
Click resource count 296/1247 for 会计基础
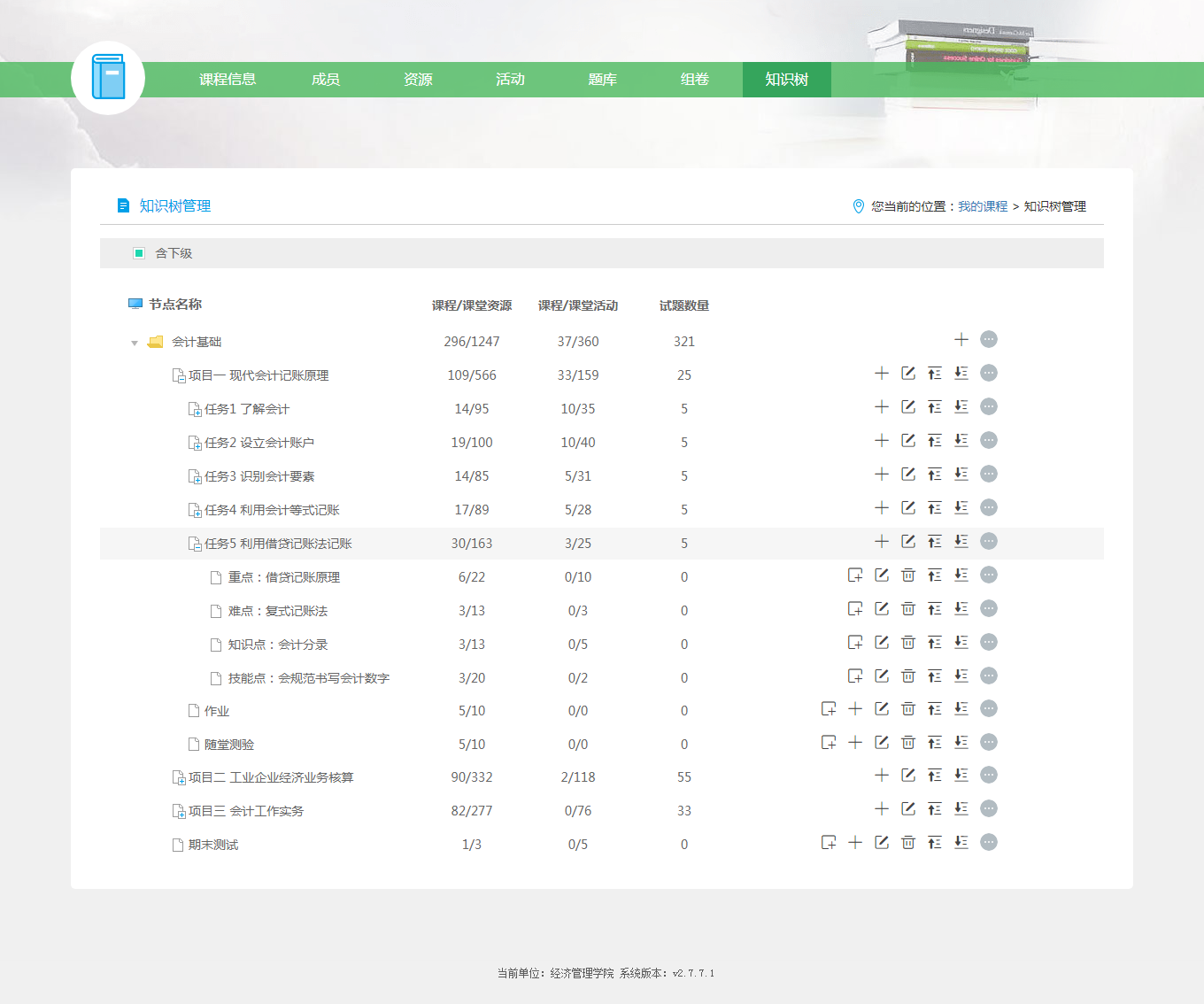click(472, 342)
